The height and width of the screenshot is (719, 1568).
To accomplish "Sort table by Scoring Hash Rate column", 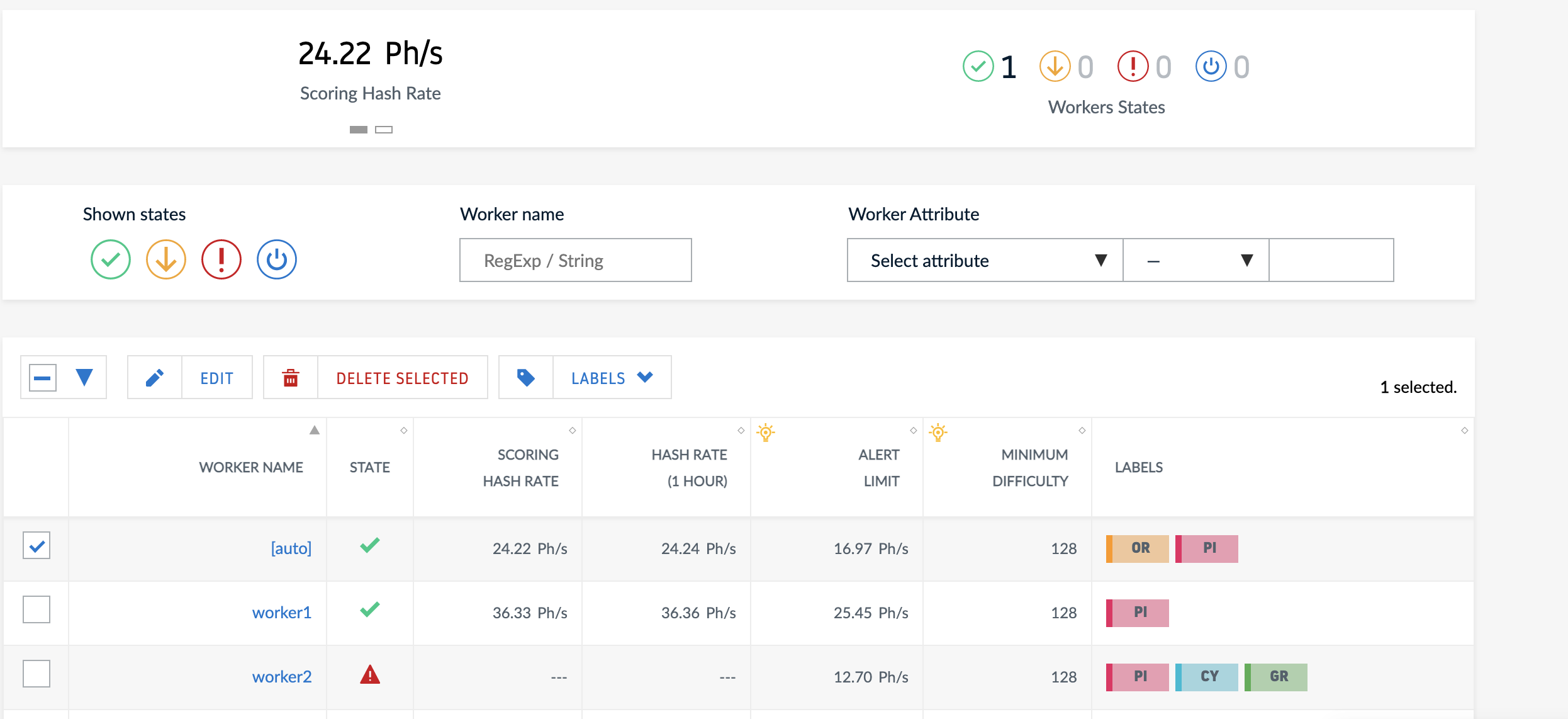I will (x=521, y=467).
